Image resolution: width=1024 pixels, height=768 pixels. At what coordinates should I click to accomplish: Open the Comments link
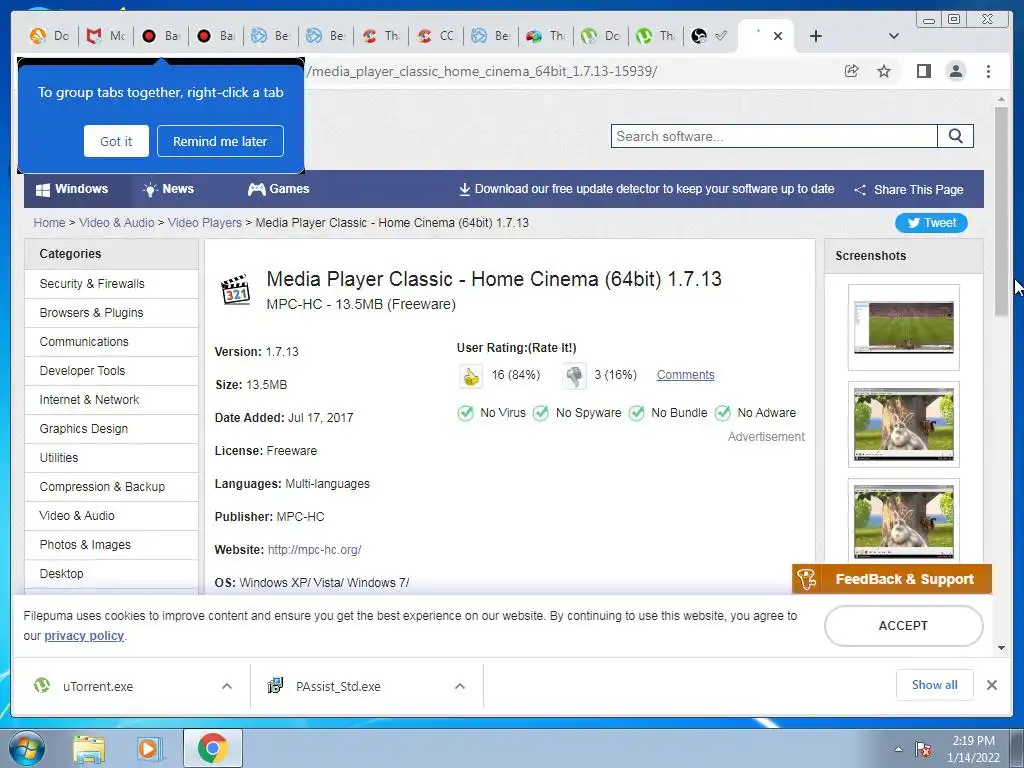685,375
